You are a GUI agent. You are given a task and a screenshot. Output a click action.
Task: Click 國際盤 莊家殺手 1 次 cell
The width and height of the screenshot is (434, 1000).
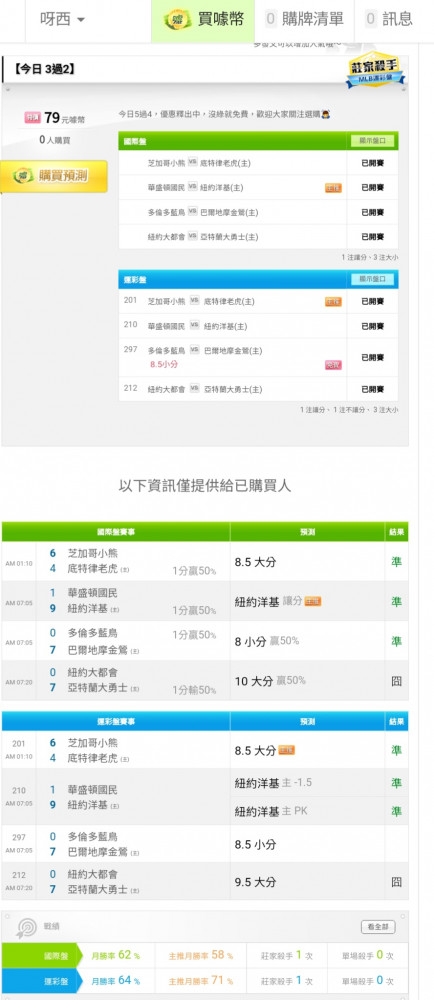(x=286, y=955)
